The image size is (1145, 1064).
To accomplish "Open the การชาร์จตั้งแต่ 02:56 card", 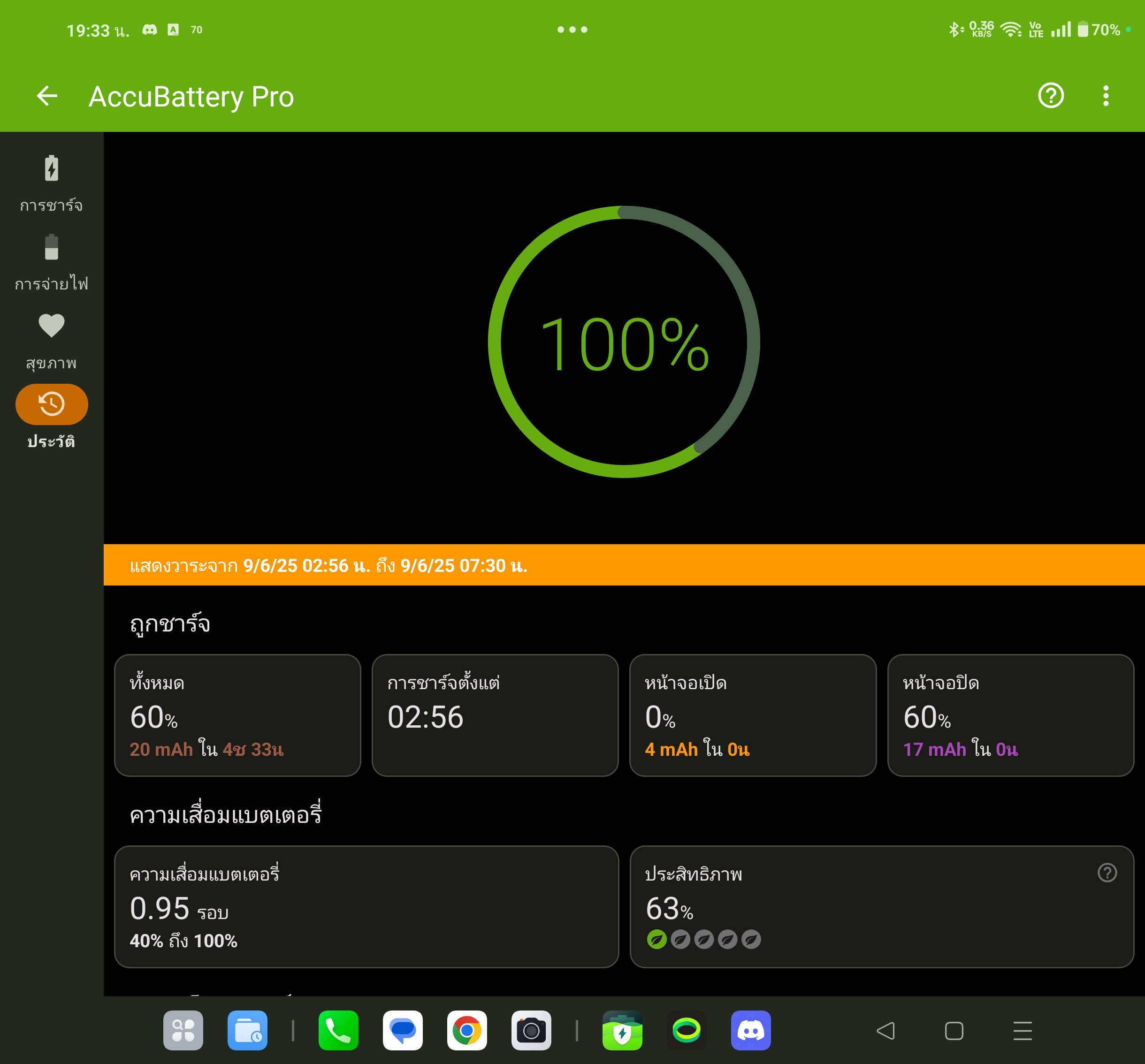I will click(x=496, y=715).
